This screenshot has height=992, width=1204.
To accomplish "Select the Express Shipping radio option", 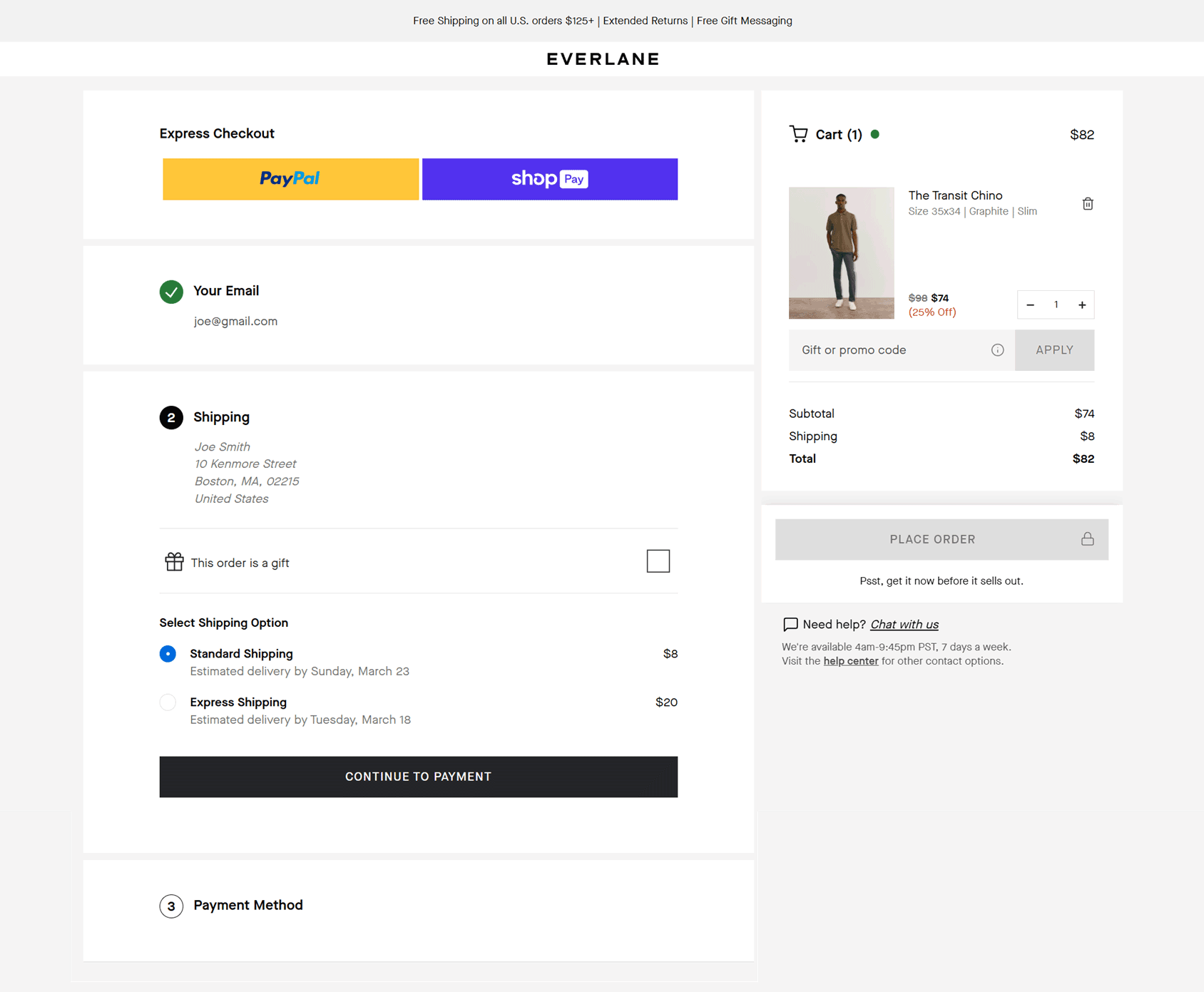I will pos(168,702).
